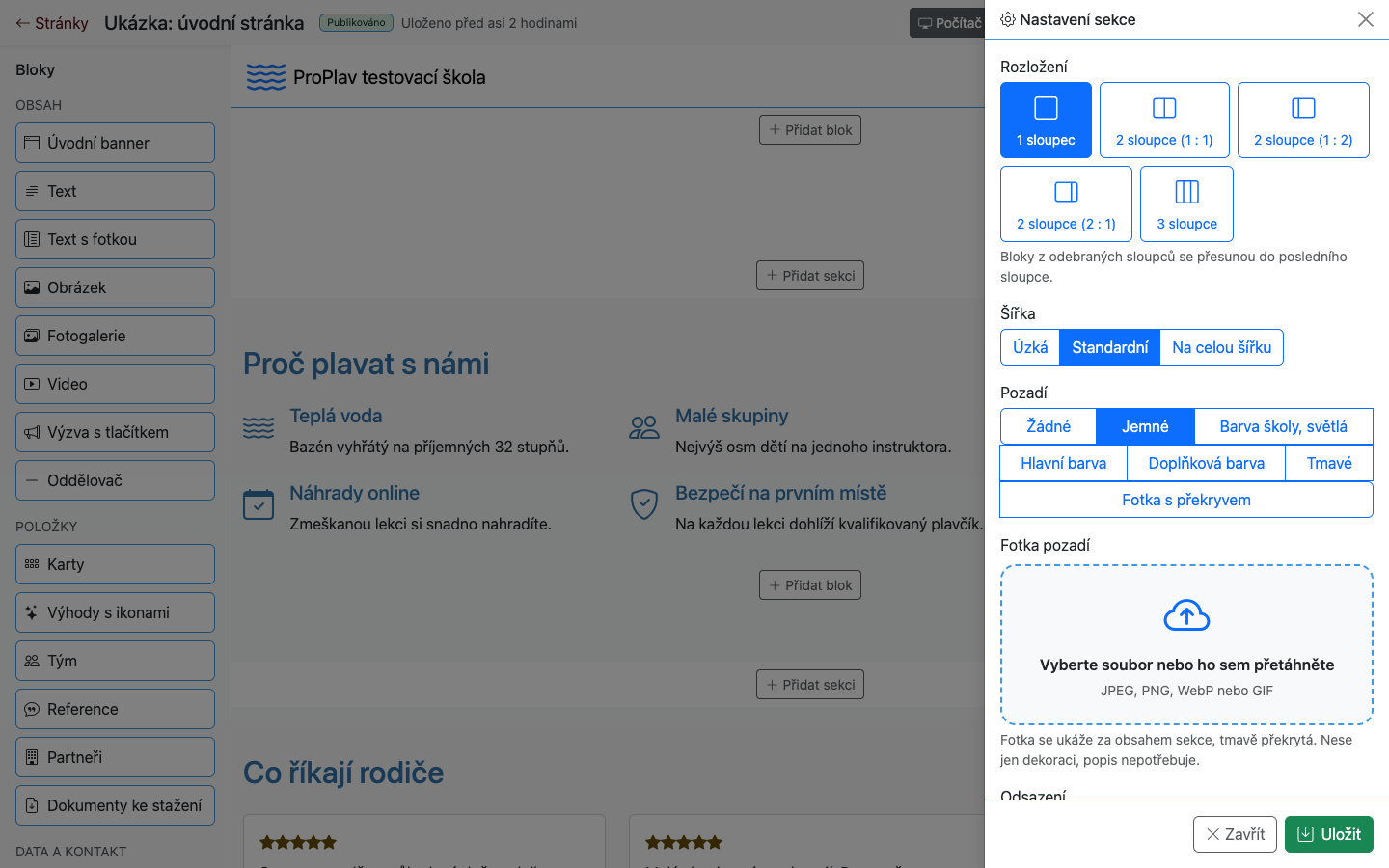Pick Hlavní barva as background
This screenshot has width=1389, height=868.
[1063, 463]
